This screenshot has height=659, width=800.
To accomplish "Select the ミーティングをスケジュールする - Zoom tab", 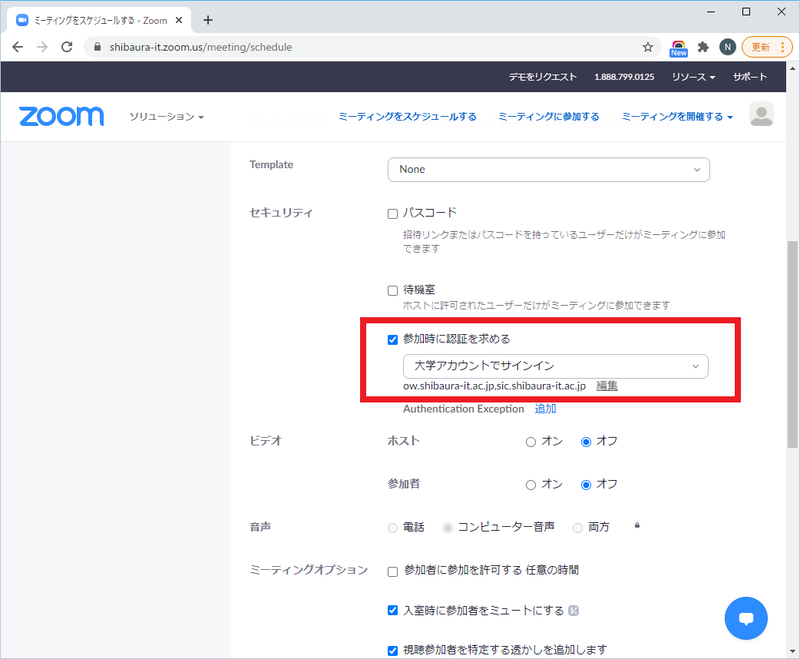I will [99, 20].
